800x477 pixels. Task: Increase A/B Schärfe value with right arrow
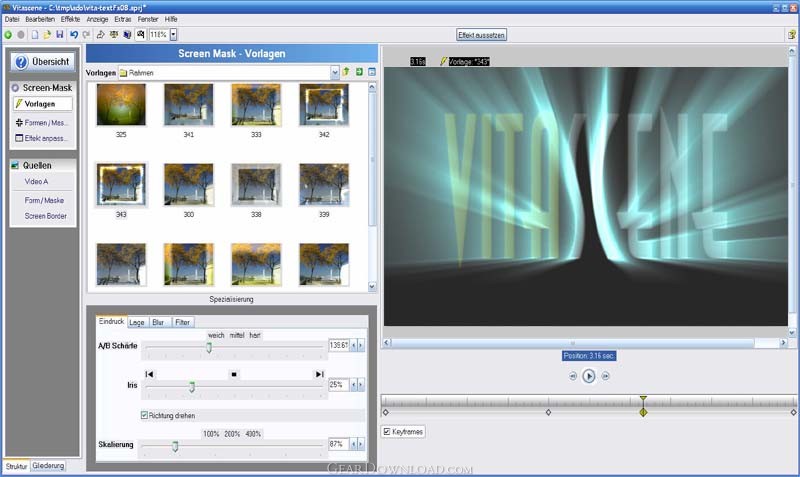[361, 345]
